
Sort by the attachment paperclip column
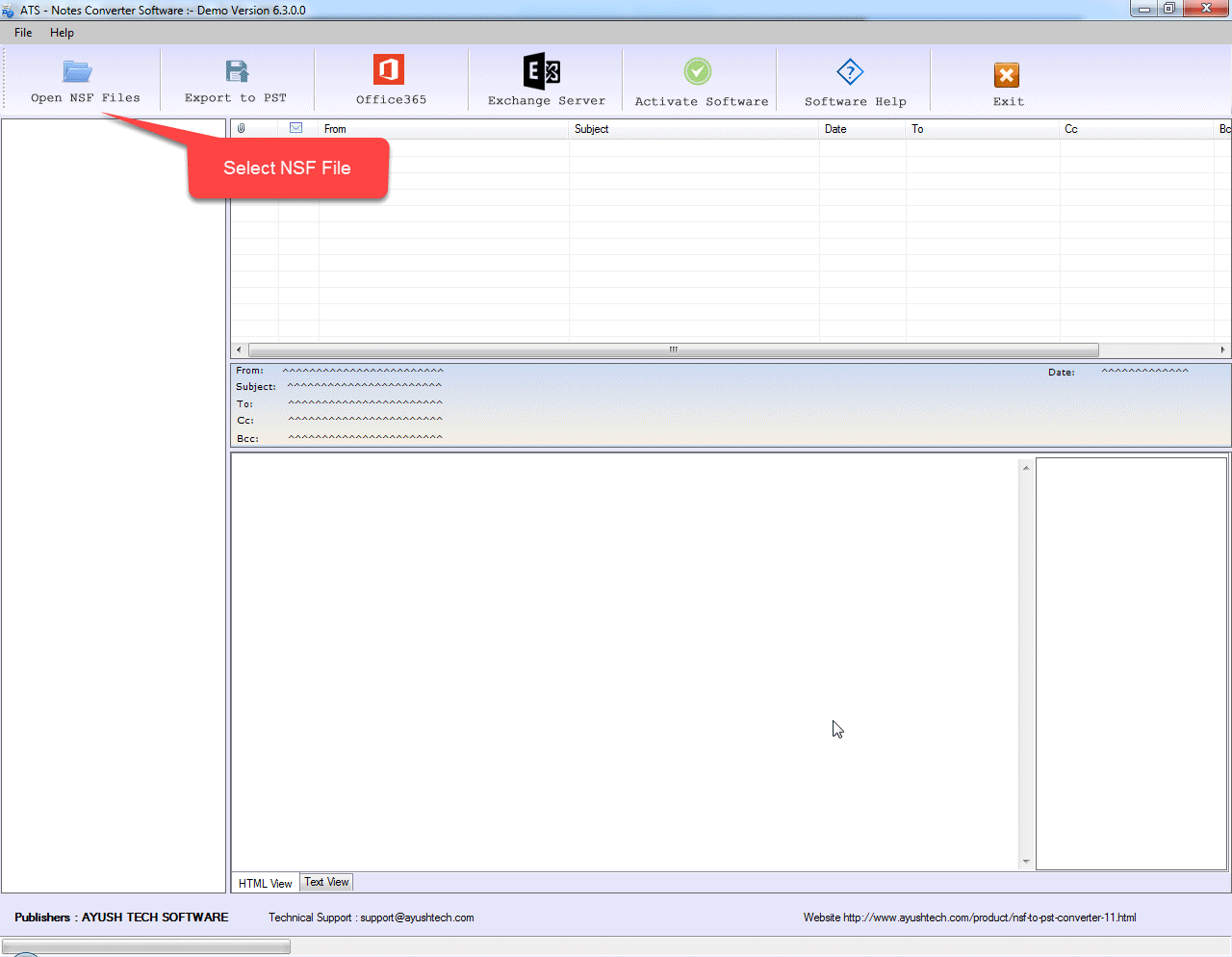(242, 128)
